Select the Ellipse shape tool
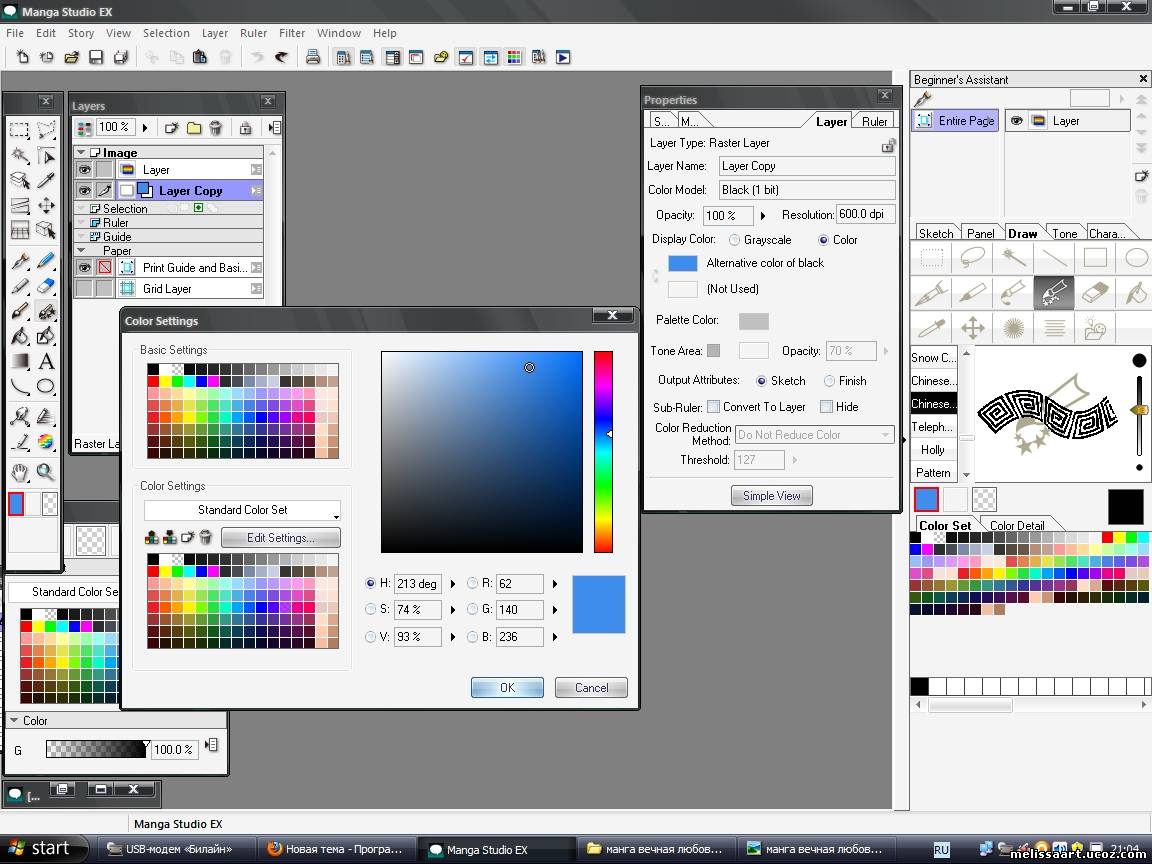This screenshot has height=864, width=1152. [46, 386]
